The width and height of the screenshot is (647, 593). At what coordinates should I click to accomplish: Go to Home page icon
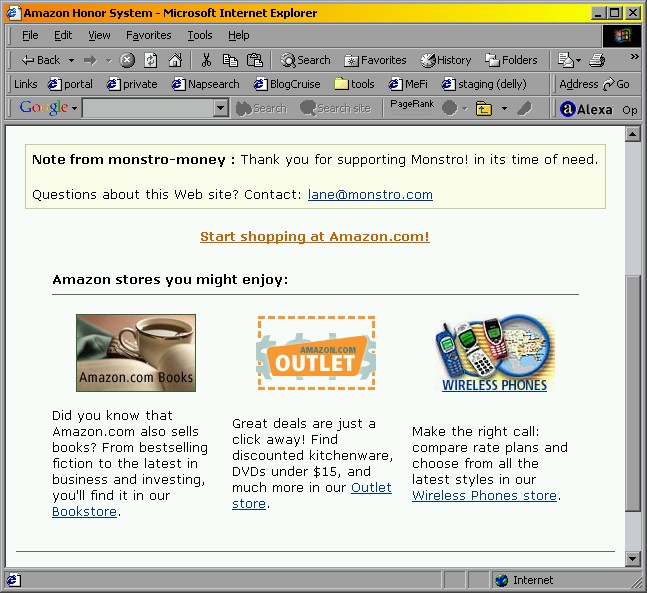pos(175,60)
